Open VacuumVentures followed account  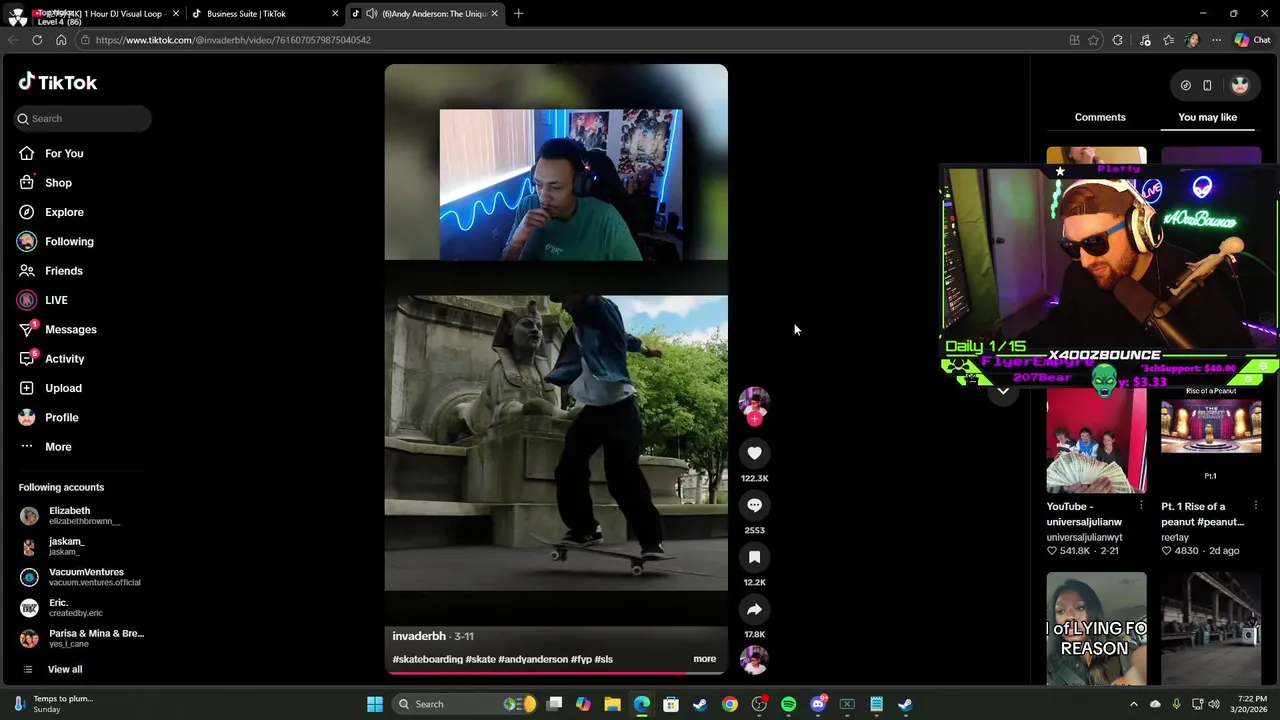click(x=80, y=577)
